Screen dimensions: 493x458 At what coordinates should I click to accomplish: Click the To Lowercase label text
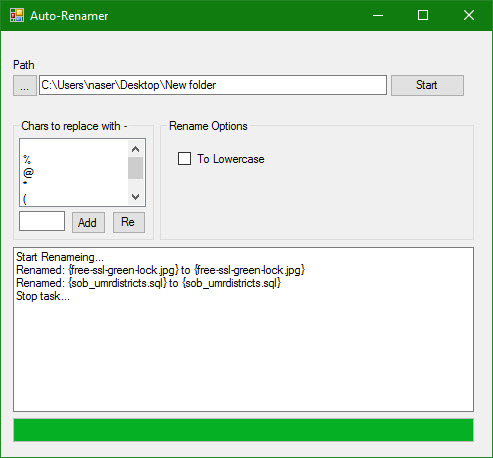[230, 159]
